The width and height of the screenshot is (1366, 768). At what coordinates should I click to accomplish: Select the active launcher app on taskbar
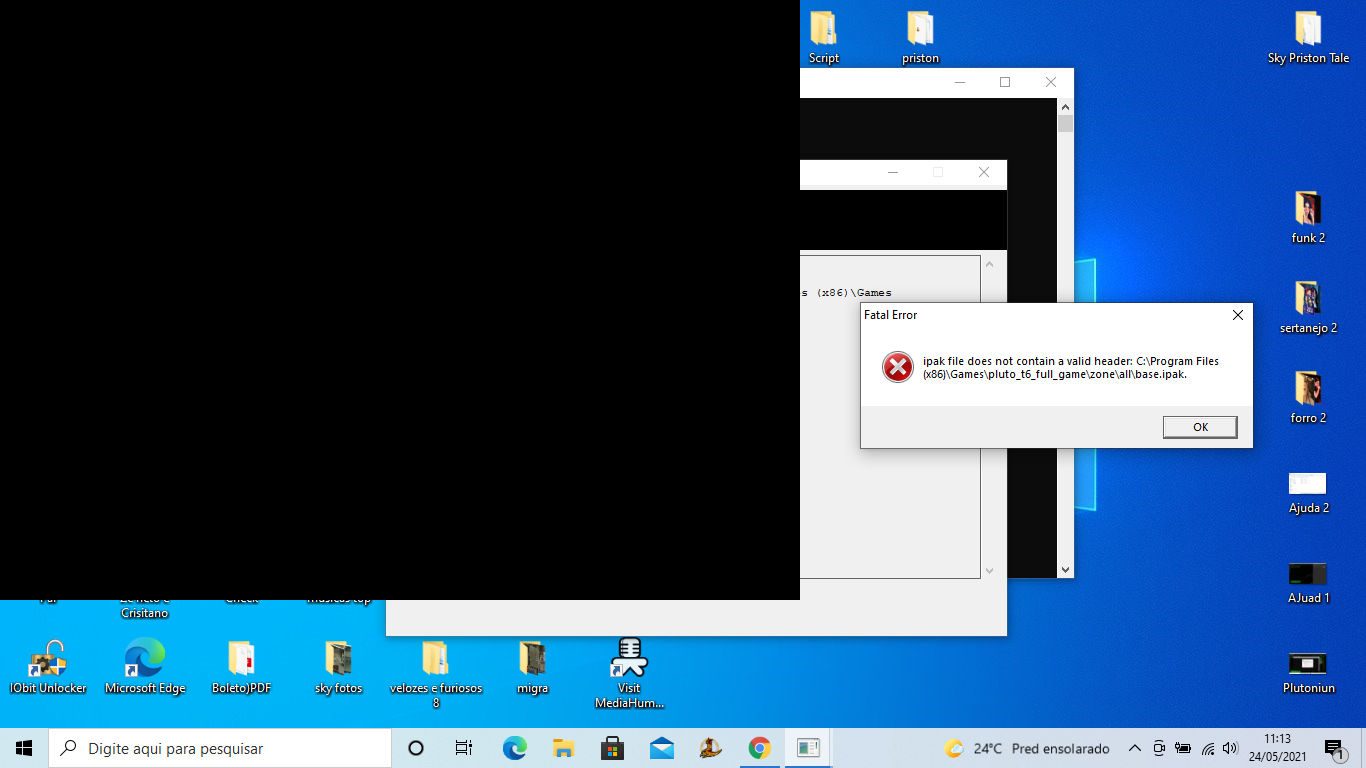click(808, 748)
